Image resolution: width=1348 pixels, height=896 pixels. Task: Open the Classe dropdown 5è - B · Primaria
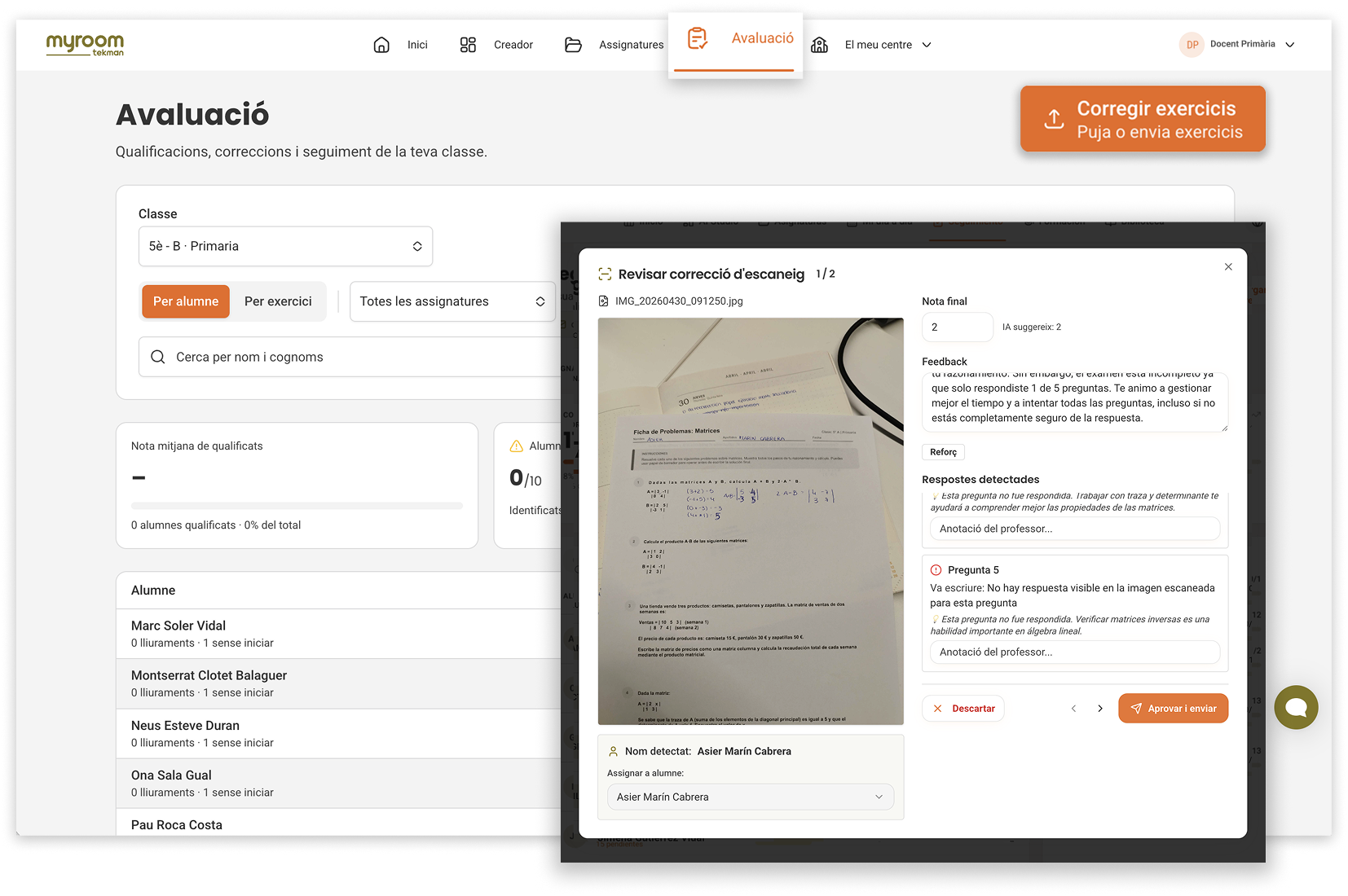tap(285, 246)
